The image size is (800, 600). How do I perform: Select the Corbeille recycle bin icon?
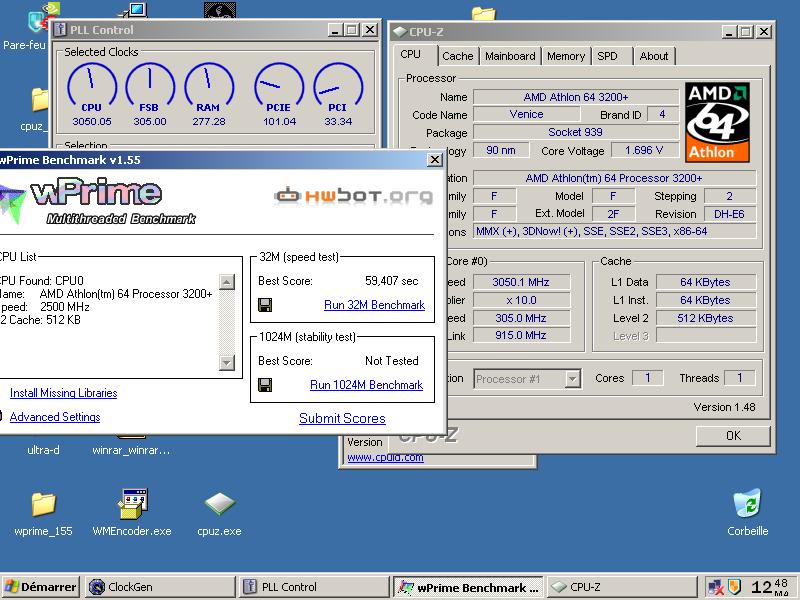[x=747, y=512]
